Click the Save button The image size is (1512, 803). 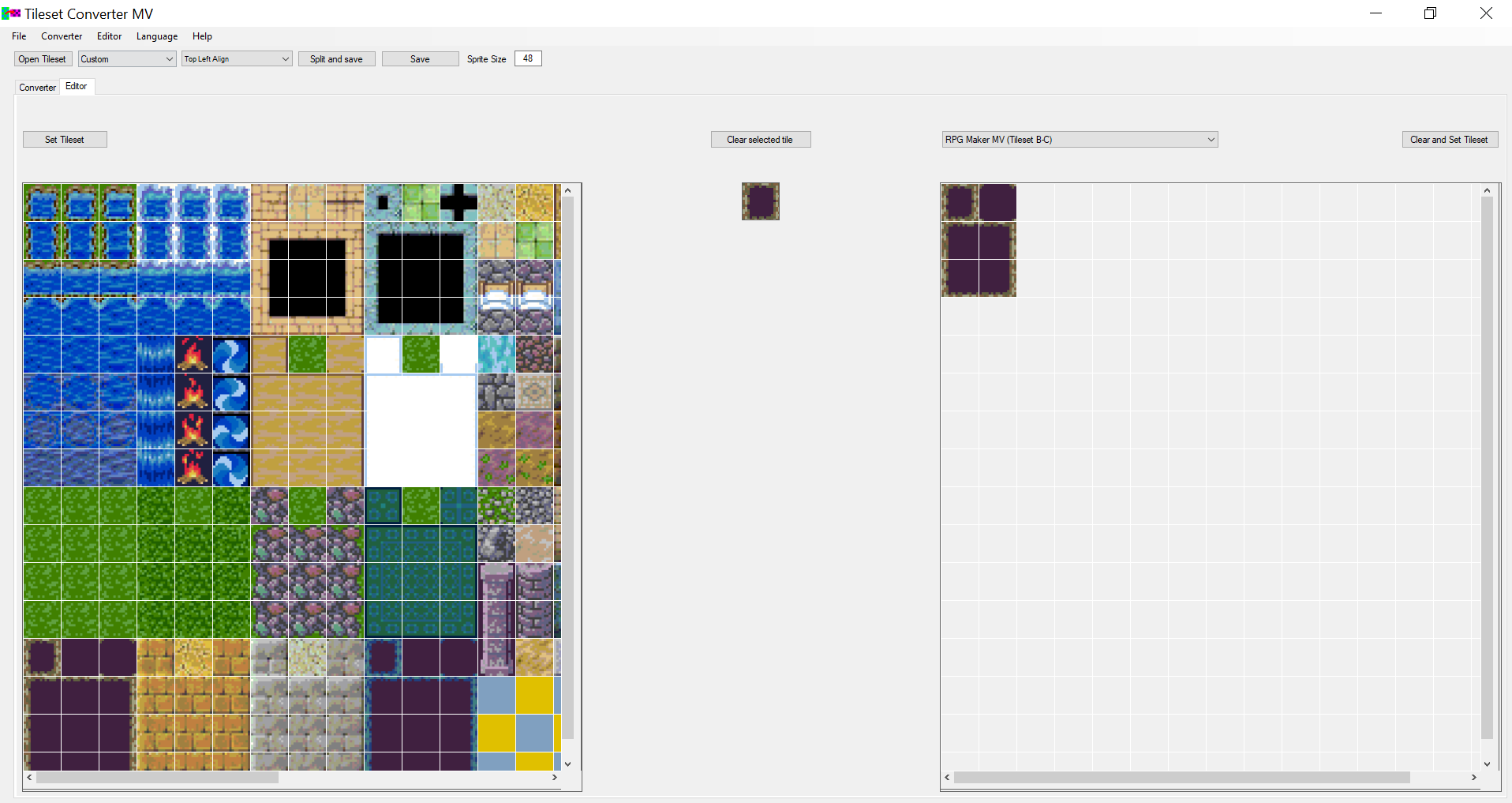coord(420,58)
